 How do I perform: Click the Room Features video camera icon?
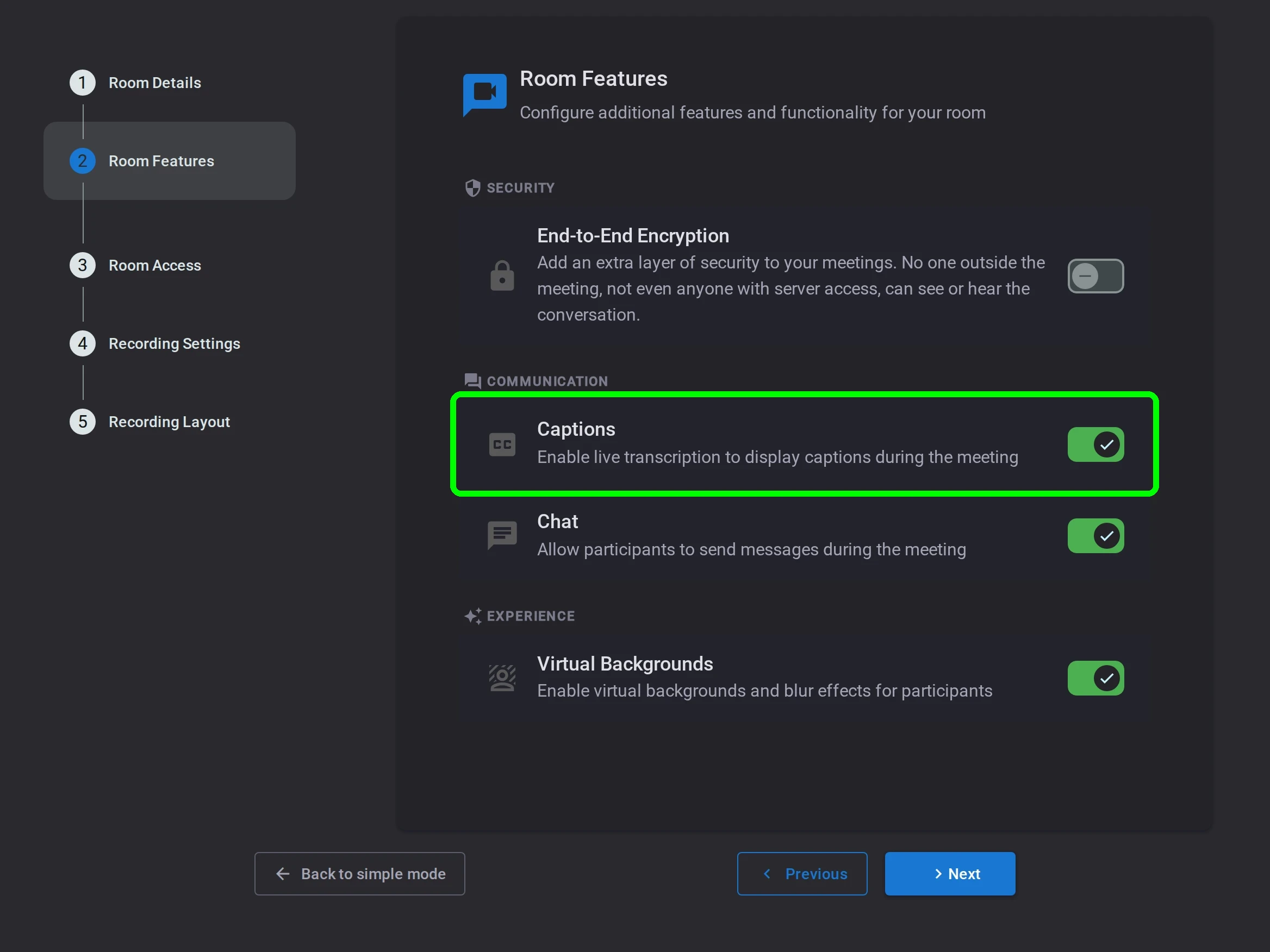tap(484, 94)
